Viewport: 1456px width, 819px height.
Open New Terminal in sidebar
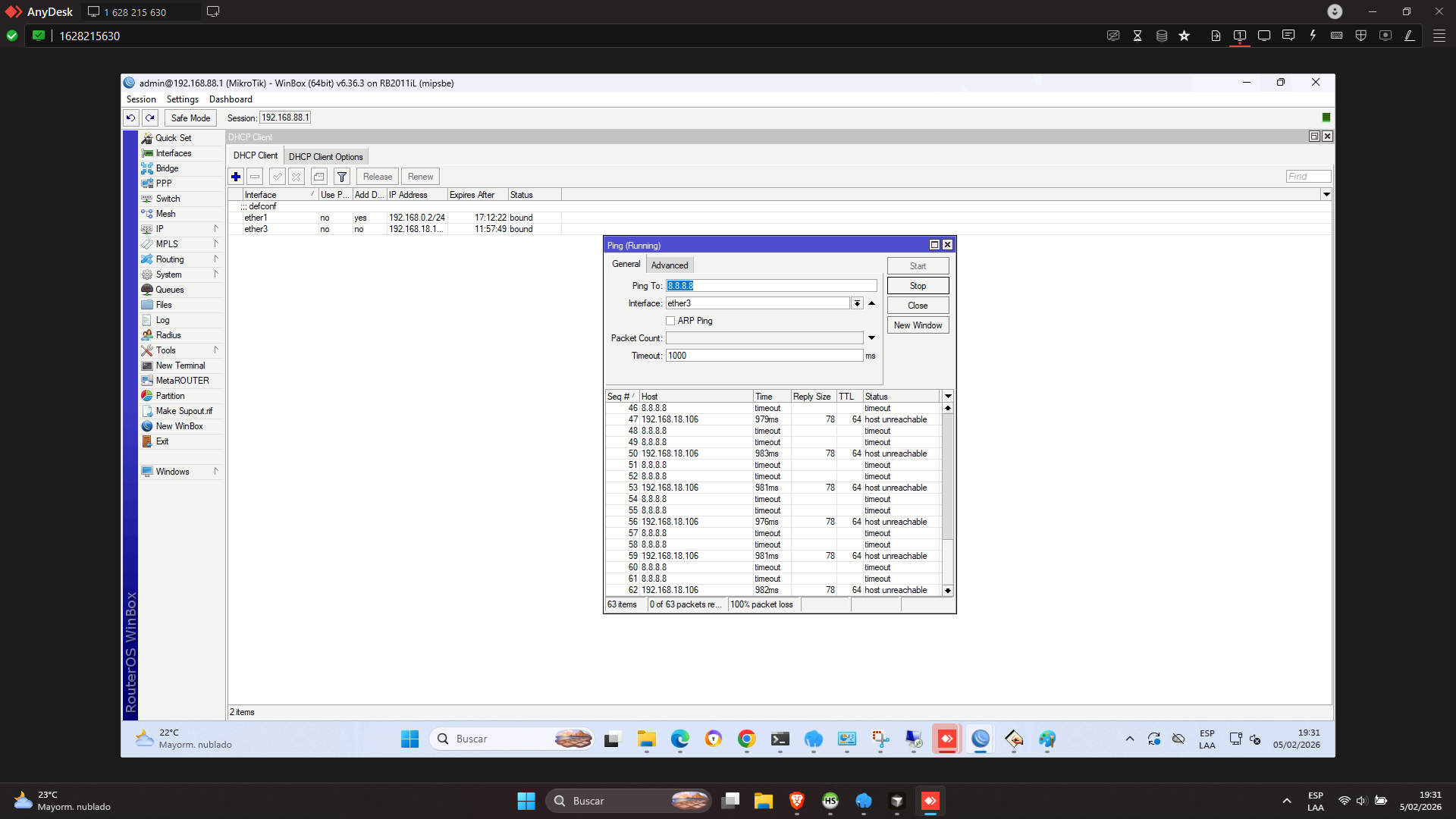[x=180, y=366]
